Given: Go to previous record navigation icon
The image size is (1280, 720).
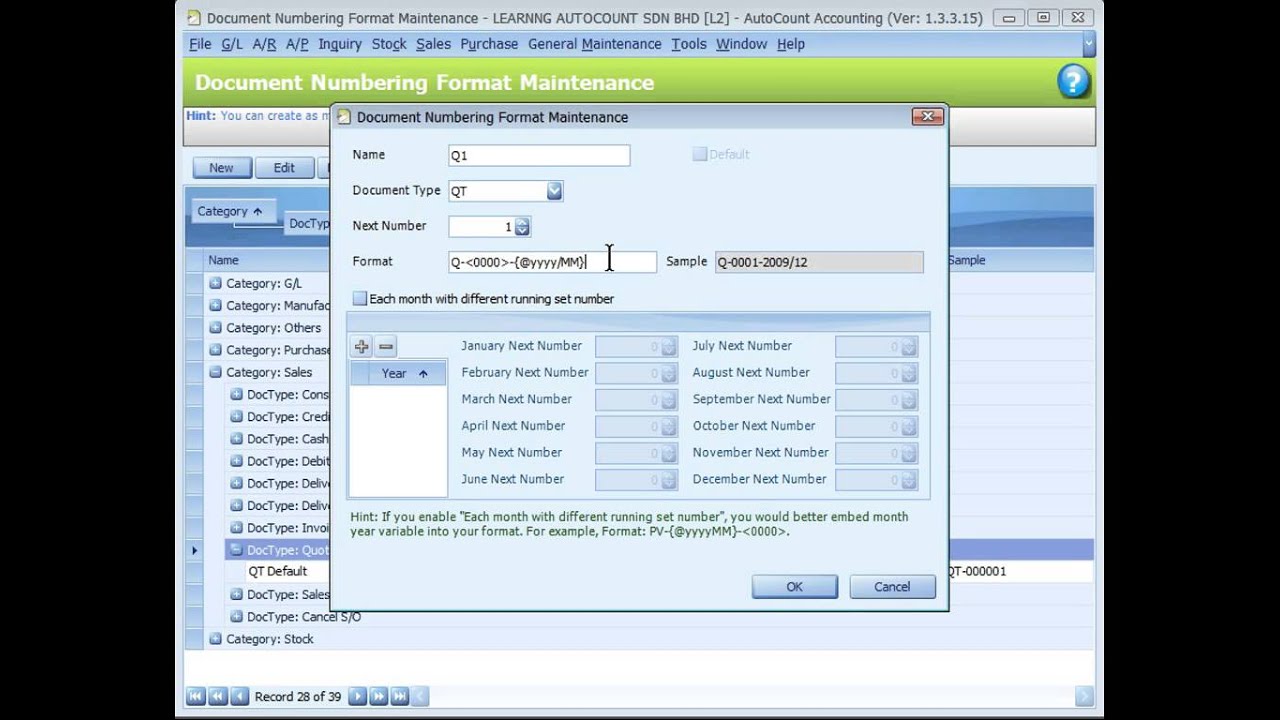Looking at the screenshot, I should [x=239, y=696].
